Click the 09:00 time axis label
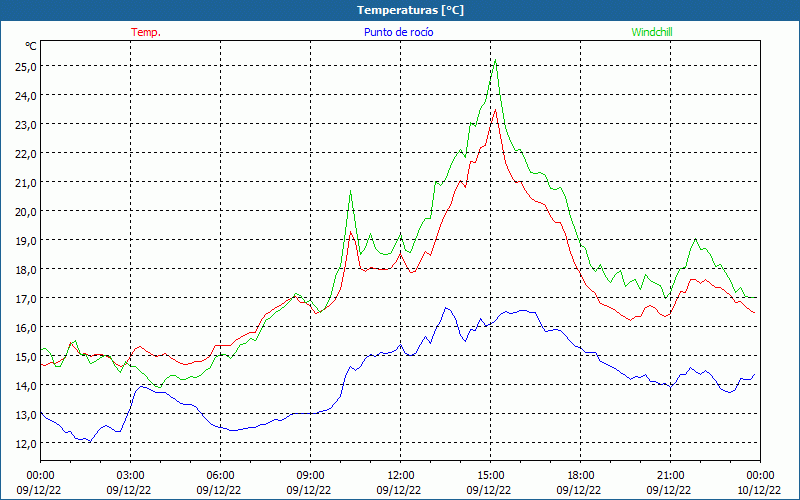The image size is (800, 500). (310, 476)
